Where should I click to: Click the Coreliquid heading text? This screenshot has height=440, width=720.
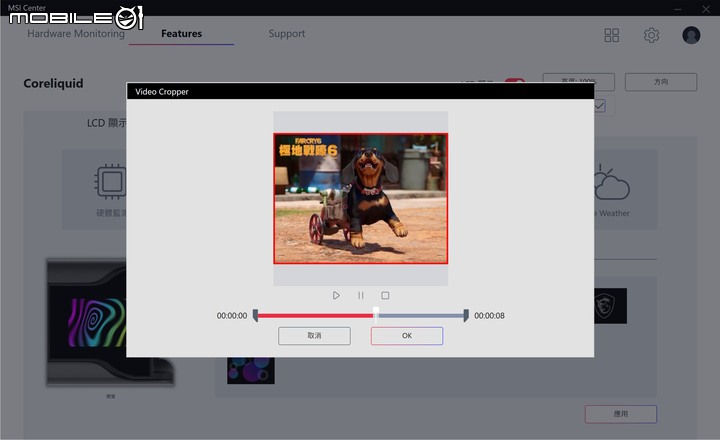click(53, 83)
